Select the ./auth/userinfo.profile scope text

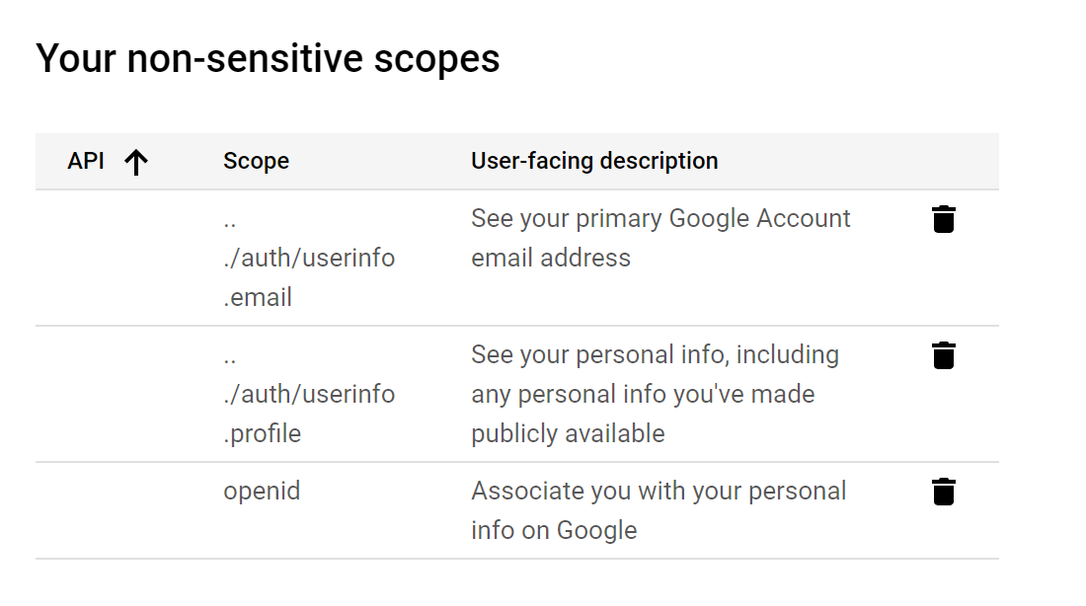click(309, 394)
